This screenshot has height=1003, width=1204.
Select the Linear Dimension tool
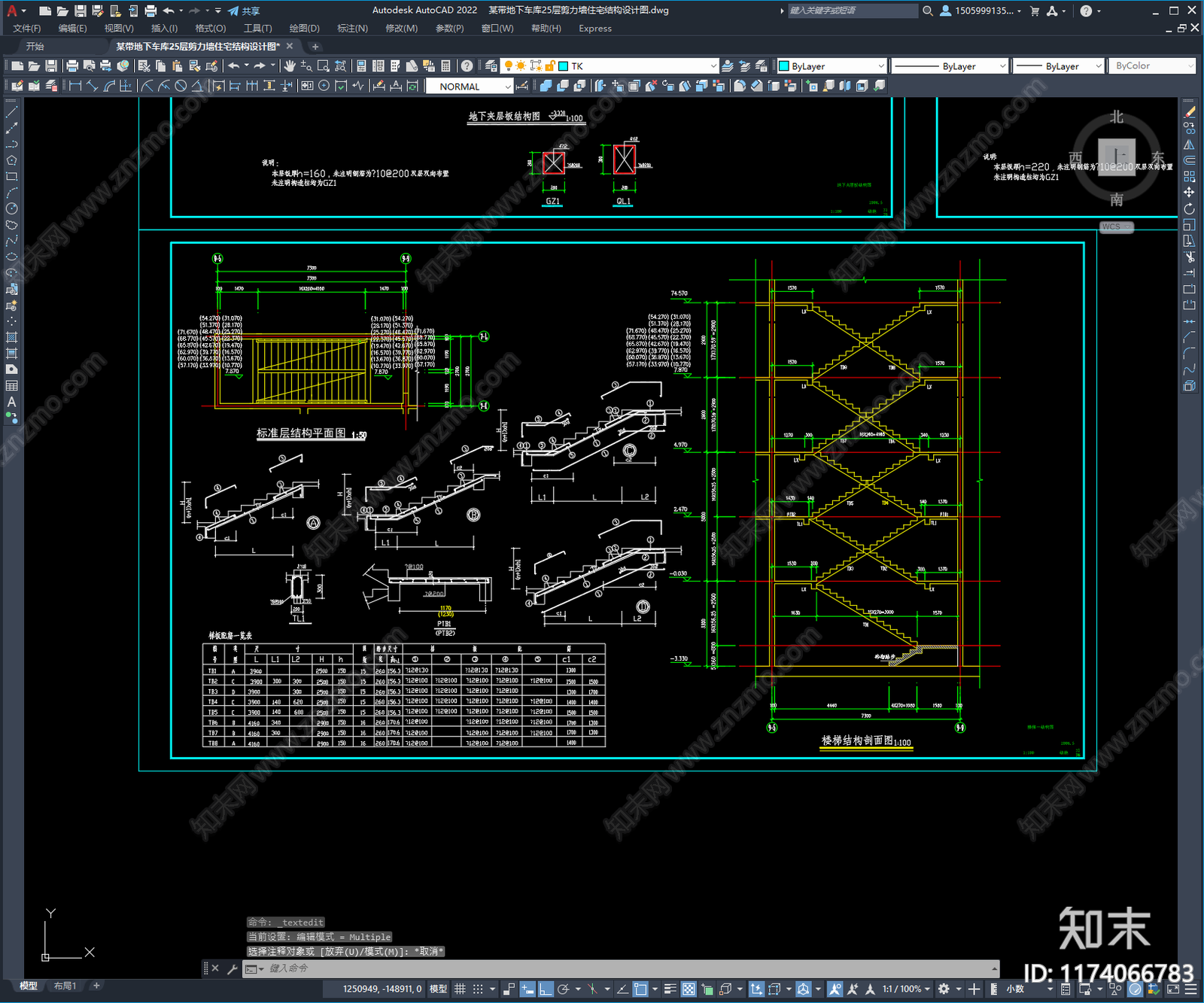[x=75, y=86]
